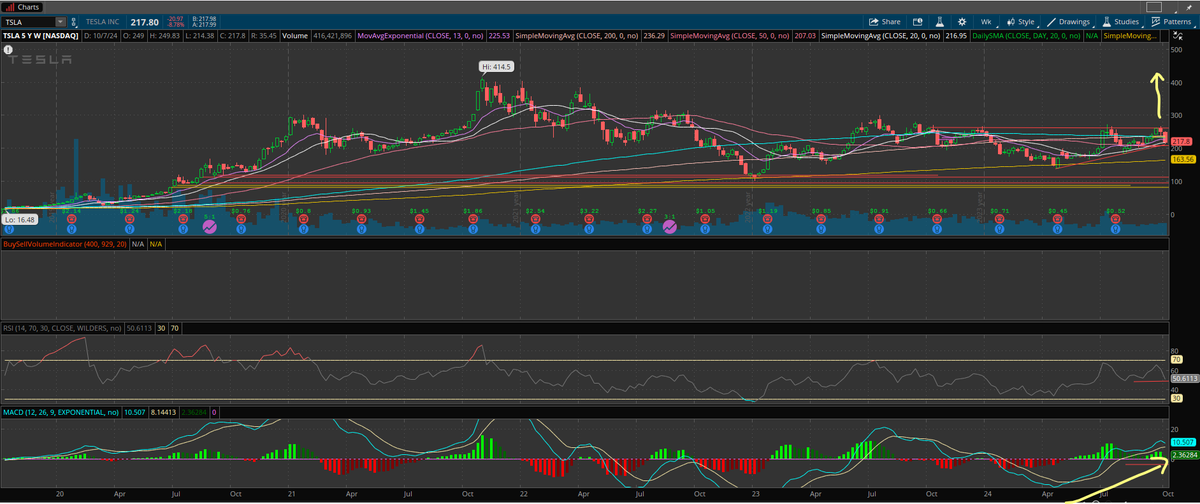
Task: Click the TESLA INC company name
Action: pyautogui.click(x=103, y=22)
